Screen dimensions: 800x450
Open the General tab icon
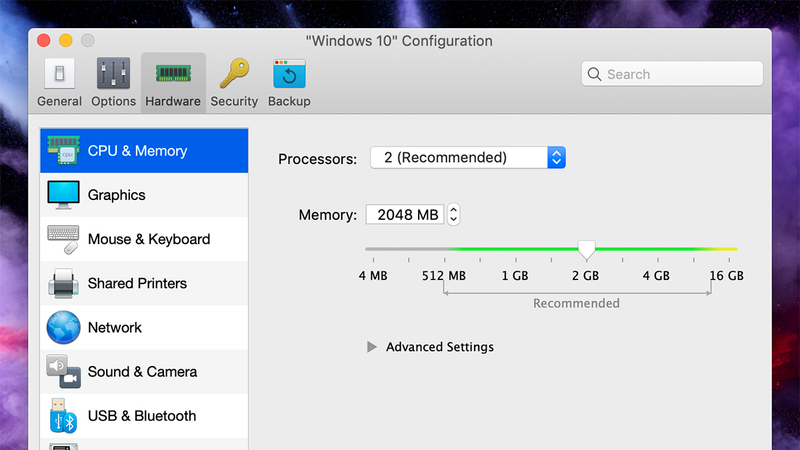pos(59,74)
